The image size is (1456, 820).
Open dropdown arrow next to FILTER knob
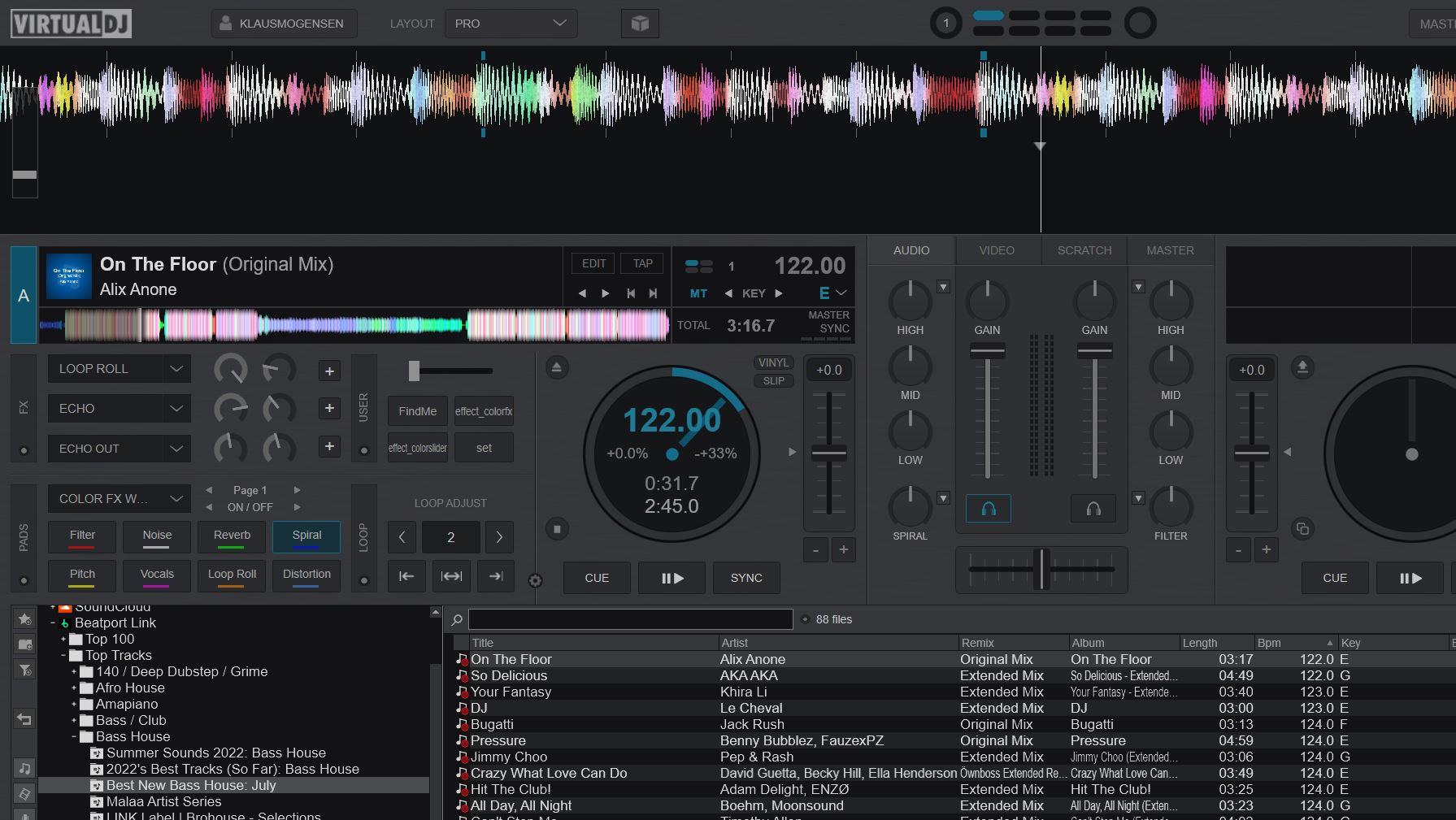pos(1138,498)
